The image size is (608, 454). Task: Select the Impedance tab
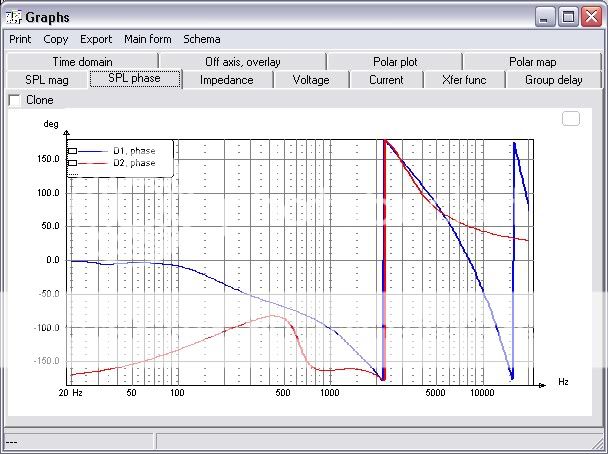[x=226, y=79]
